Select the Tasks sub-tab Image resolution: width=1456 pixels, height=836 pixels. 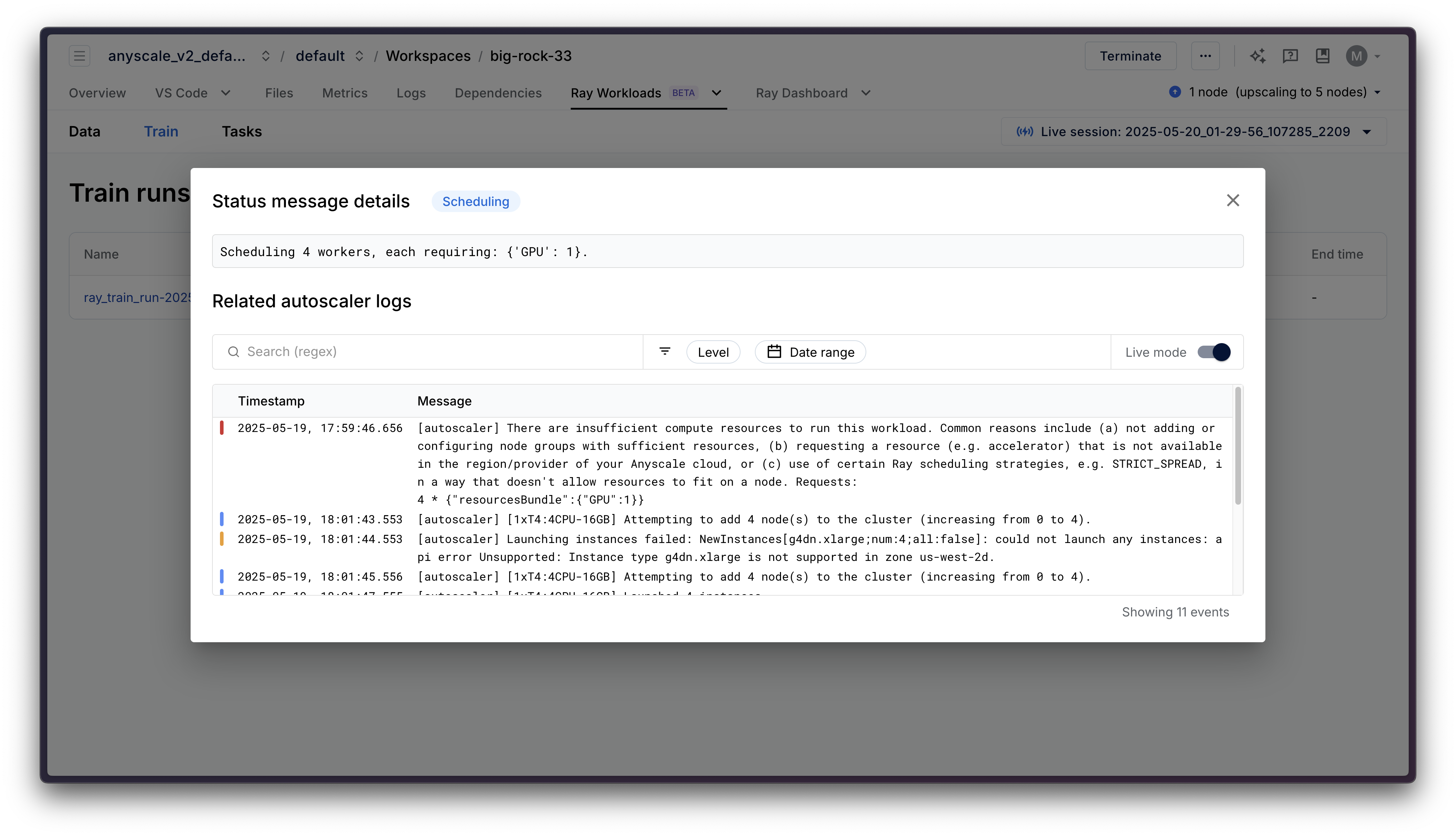click(x=242, y=131)
